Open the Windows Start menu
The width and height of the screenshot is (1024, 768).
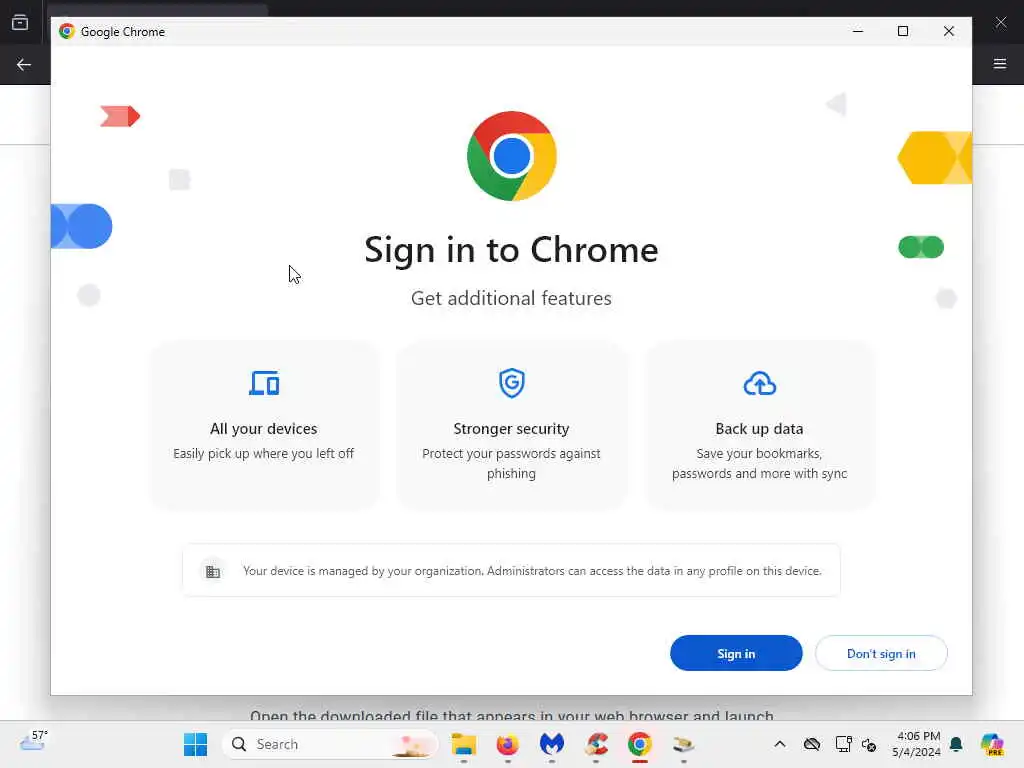pyautogui.click(x=195, y=744)
